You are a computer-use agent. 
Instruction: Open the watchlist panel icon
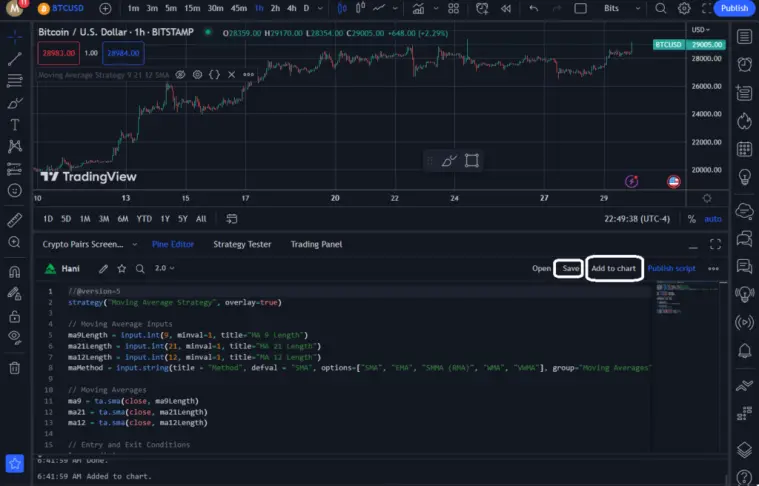[744, 37]
